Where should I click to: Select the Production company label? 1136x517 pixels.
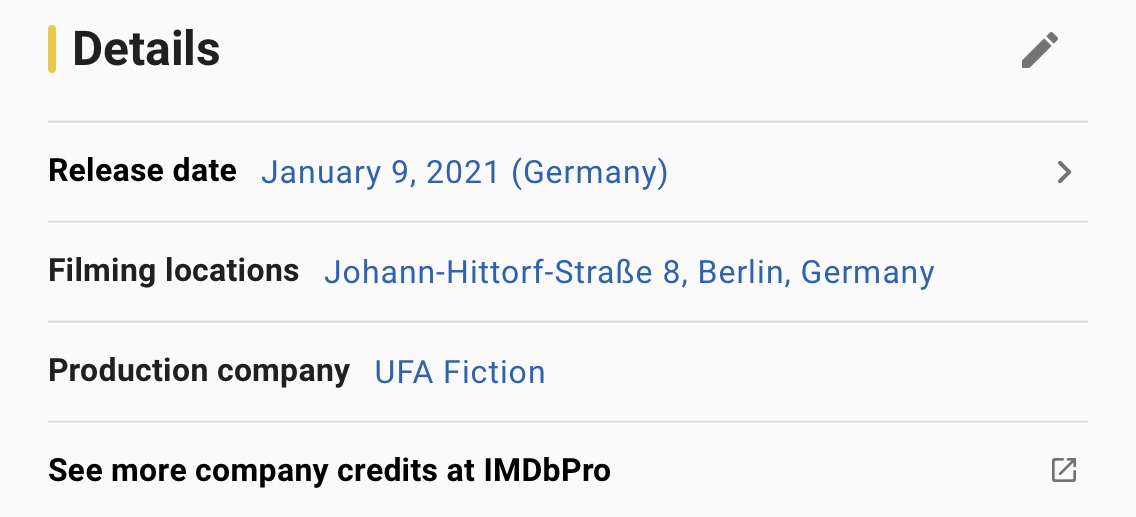click(x=199, y=371)
